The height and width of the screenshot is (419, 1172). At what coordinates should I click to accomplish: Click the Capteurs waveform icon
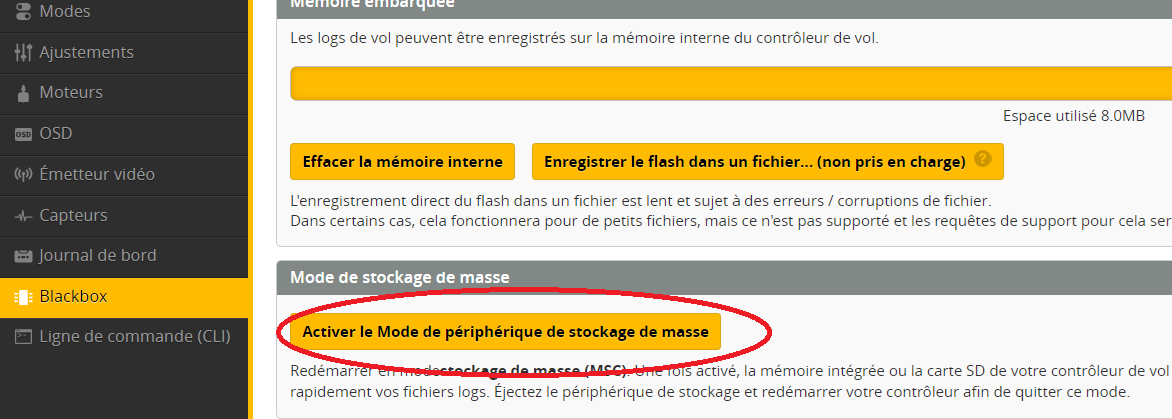[x=22, y=216]
